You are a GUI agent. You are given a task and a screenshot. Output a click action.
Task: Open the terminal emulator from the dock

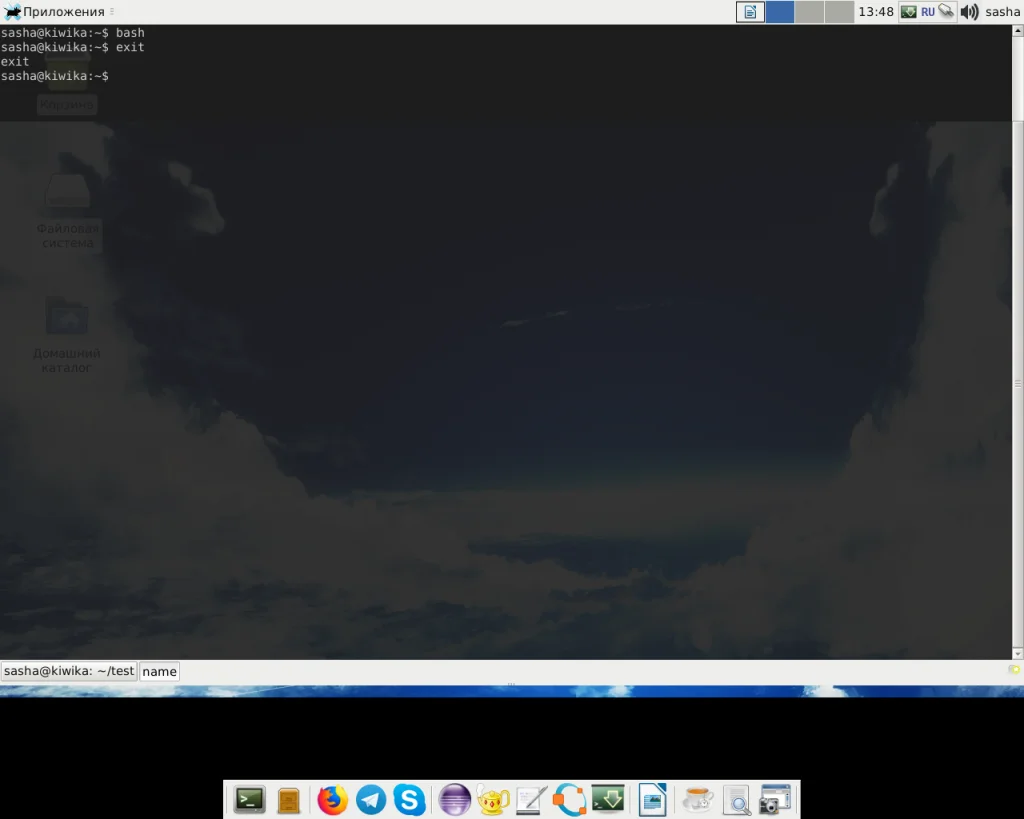pyautogui.click(x=249, y=799)
